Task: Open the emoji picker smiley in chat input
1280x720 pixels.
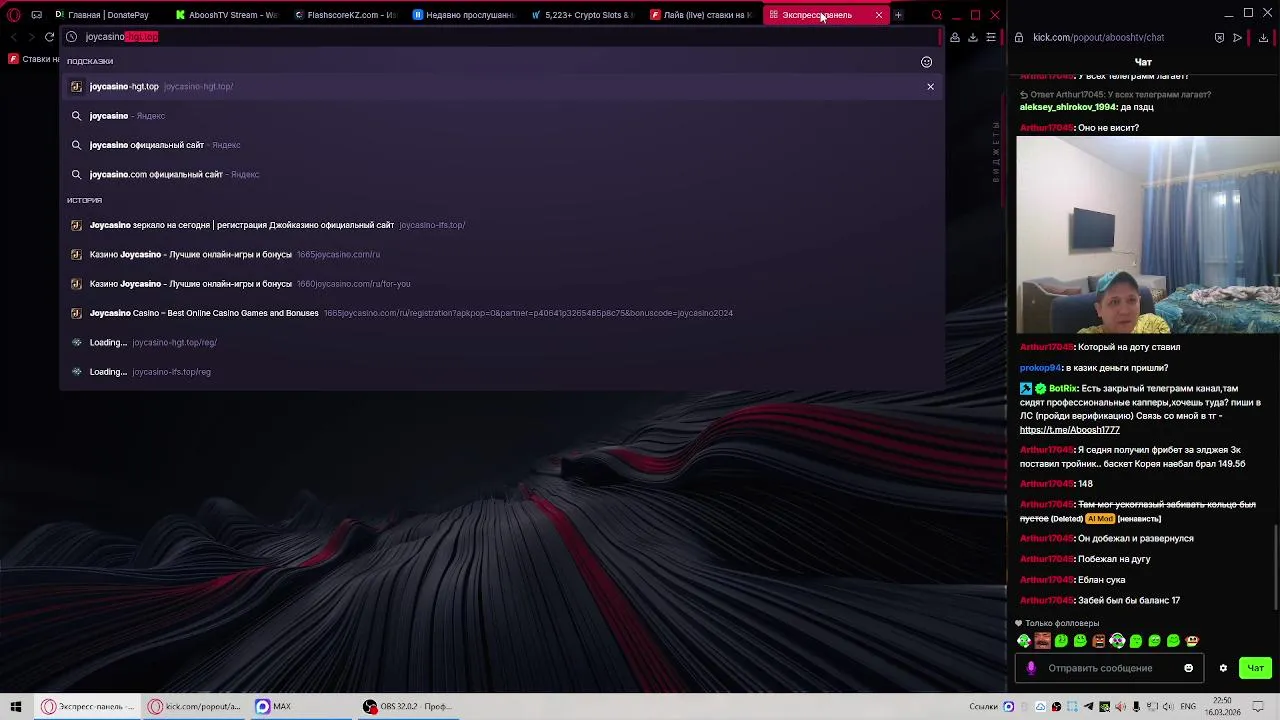Action: coord(1188,668)
